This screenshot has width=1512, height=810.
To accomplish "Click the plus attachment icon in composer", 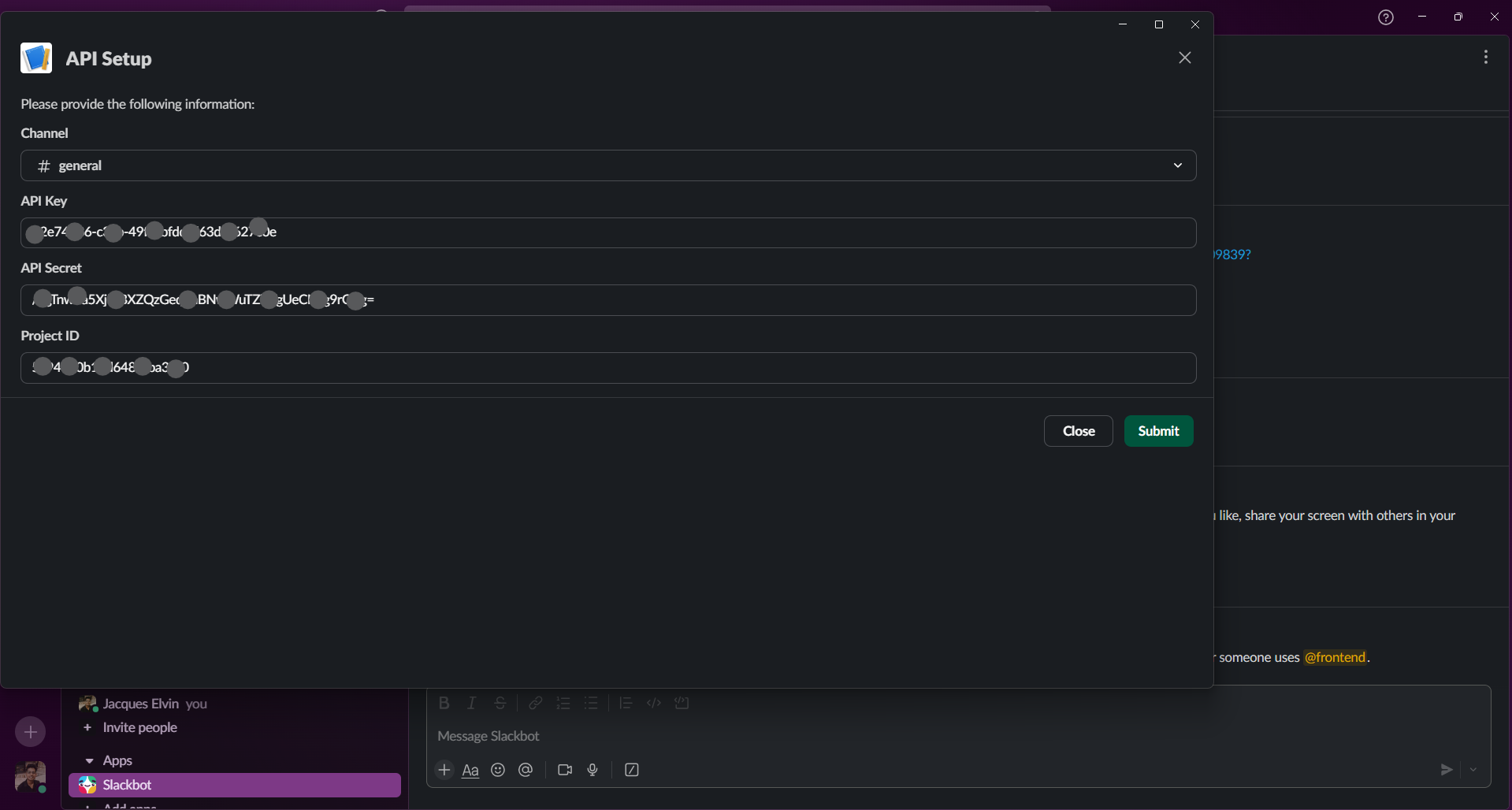I will point(444,770).
